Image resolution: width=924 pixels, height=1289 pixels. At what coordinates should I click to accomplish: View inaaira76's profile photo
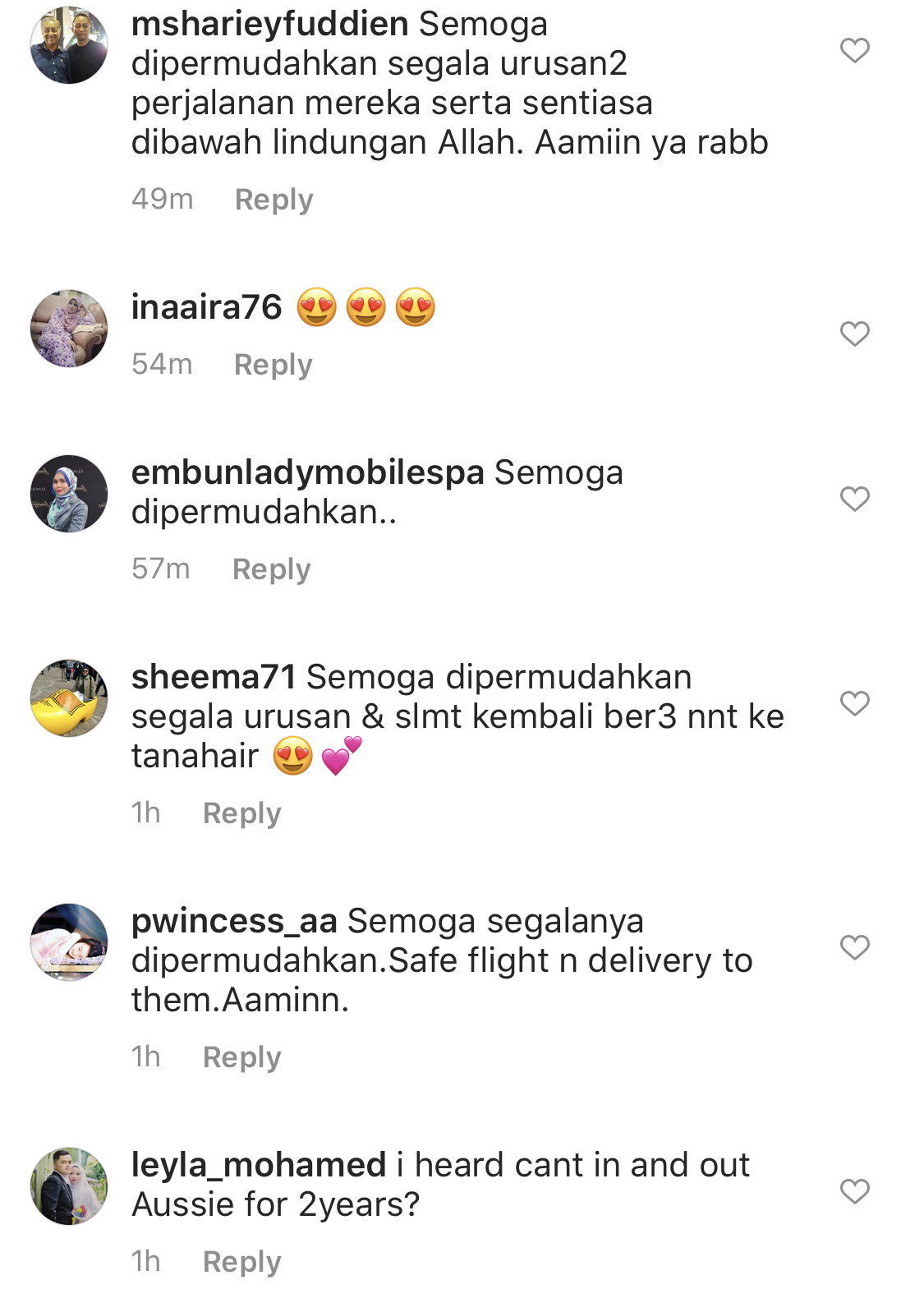[x=69, y=329]
